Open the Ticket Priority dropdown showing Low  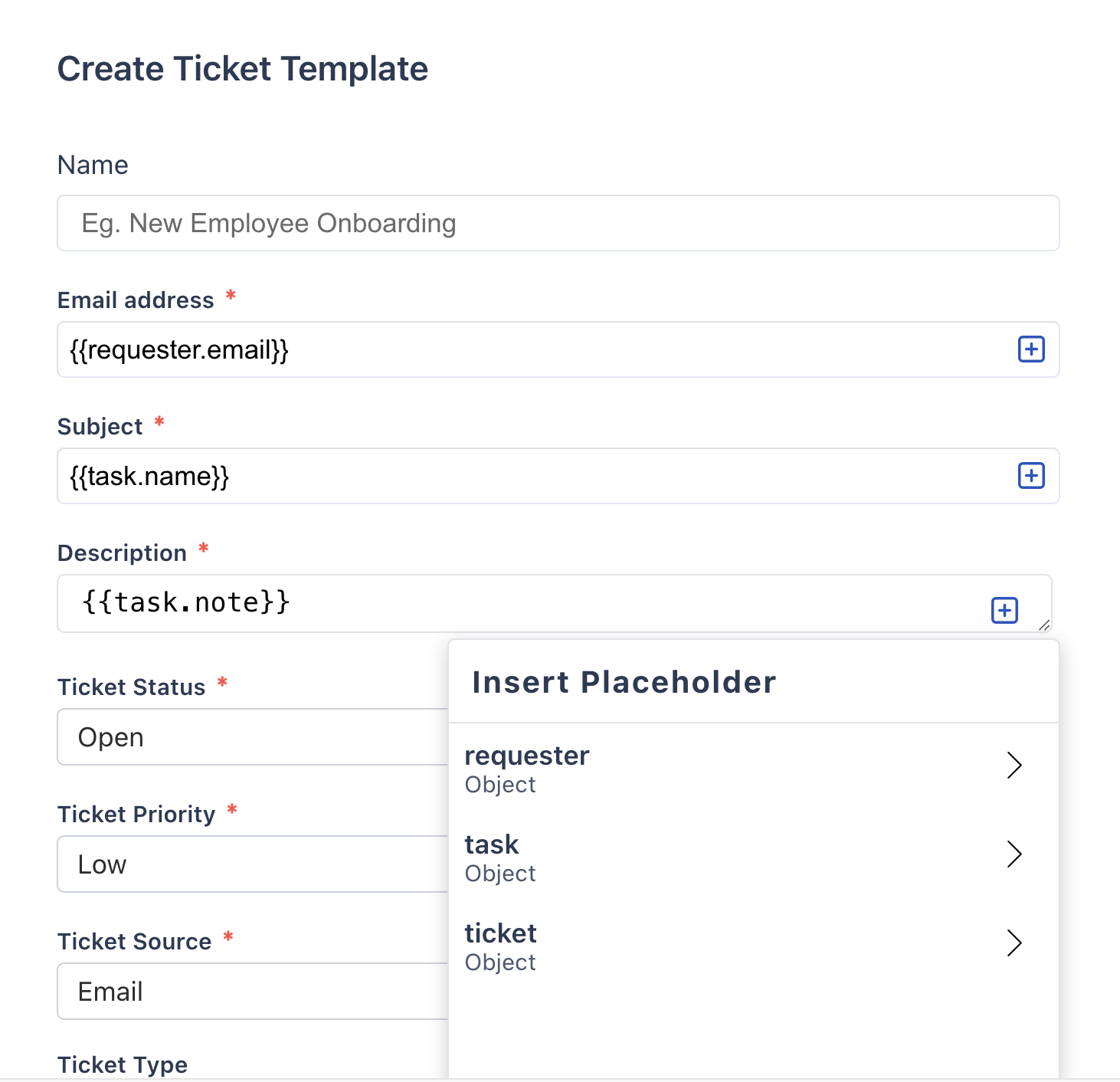[x=253, y=864]
